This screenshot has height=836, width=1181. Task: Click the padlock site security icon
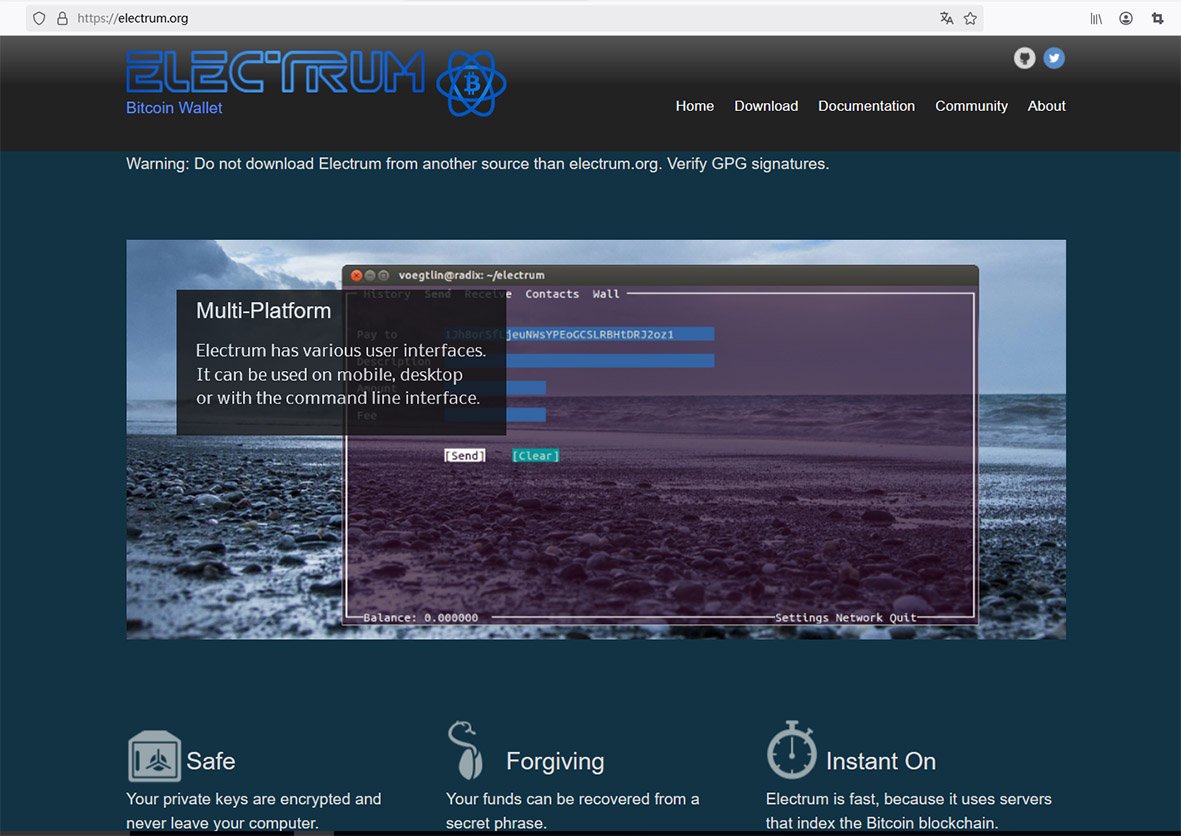(63, 18)
